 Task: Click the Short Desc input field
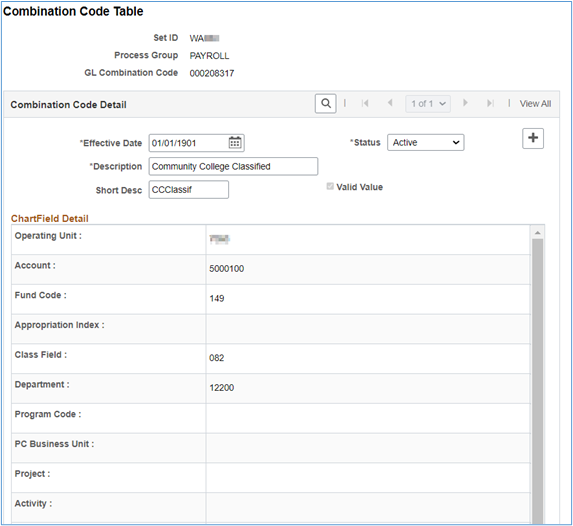[x=189, y=190]
